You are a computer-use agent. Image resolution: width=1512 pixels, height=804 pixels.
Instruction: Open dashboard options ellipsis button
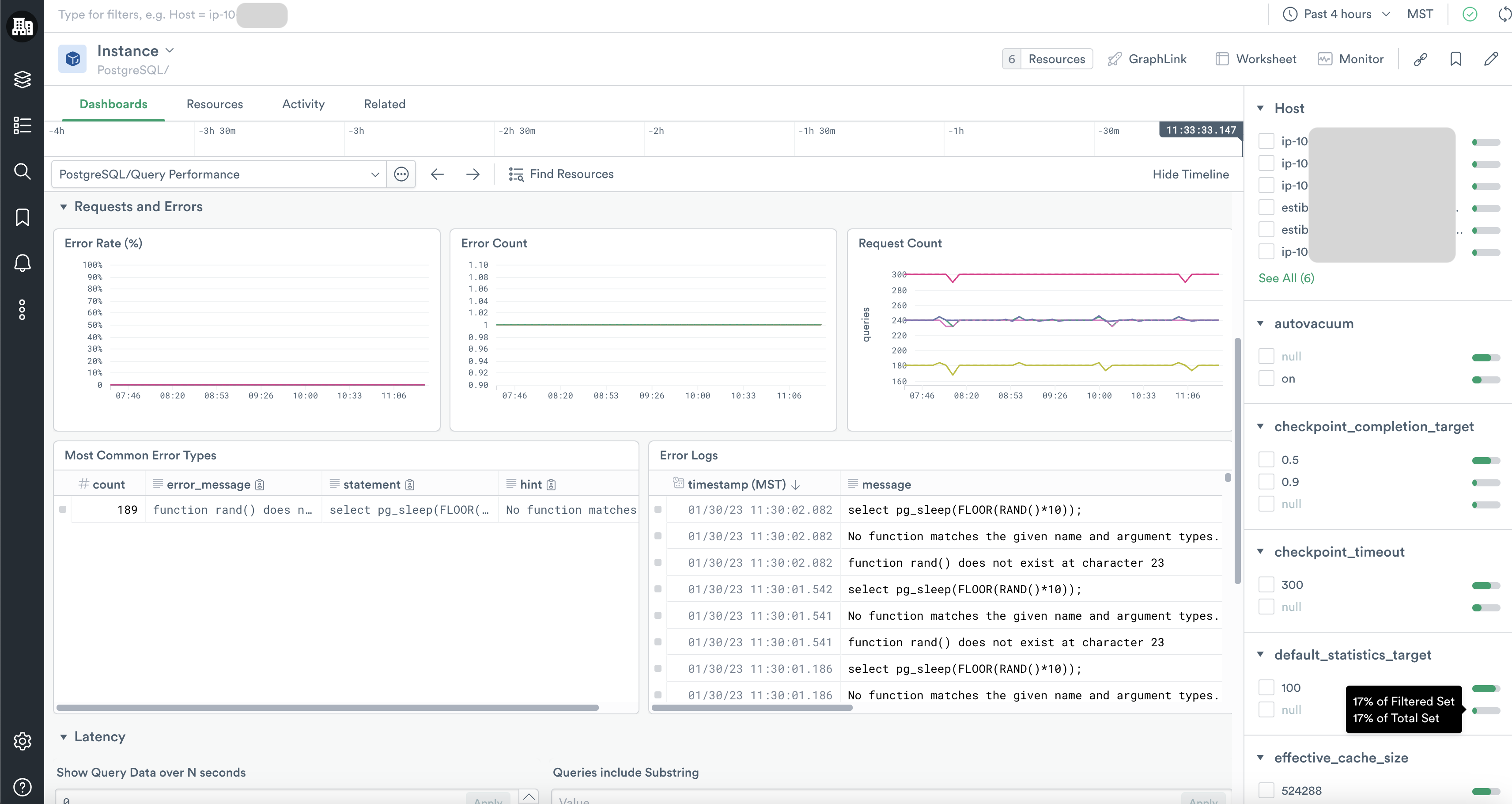[401, 174]
